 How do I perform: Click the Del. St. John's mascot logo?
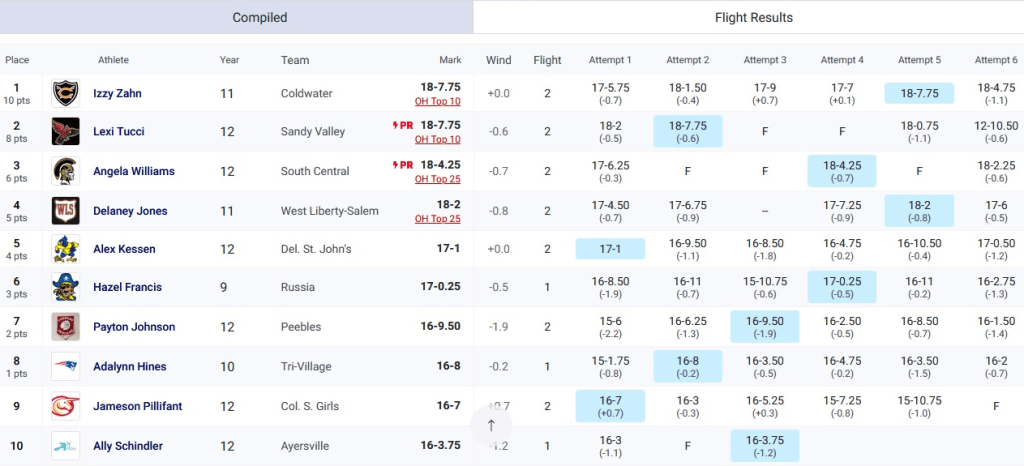pyautogui.click(x=66, y=249)
